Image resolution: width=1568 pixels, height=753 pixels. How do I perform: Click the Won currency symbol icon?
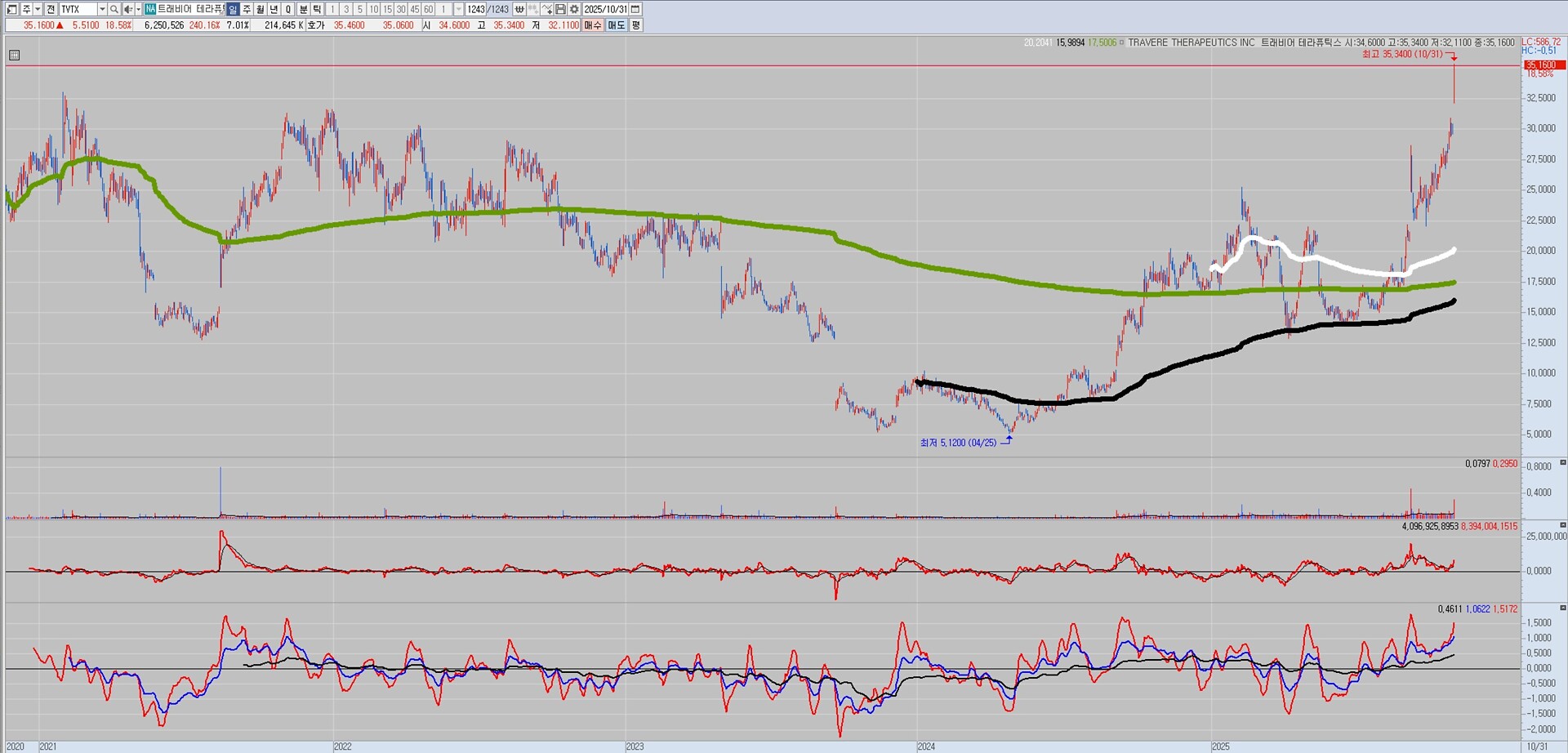[x=519, y=9]
